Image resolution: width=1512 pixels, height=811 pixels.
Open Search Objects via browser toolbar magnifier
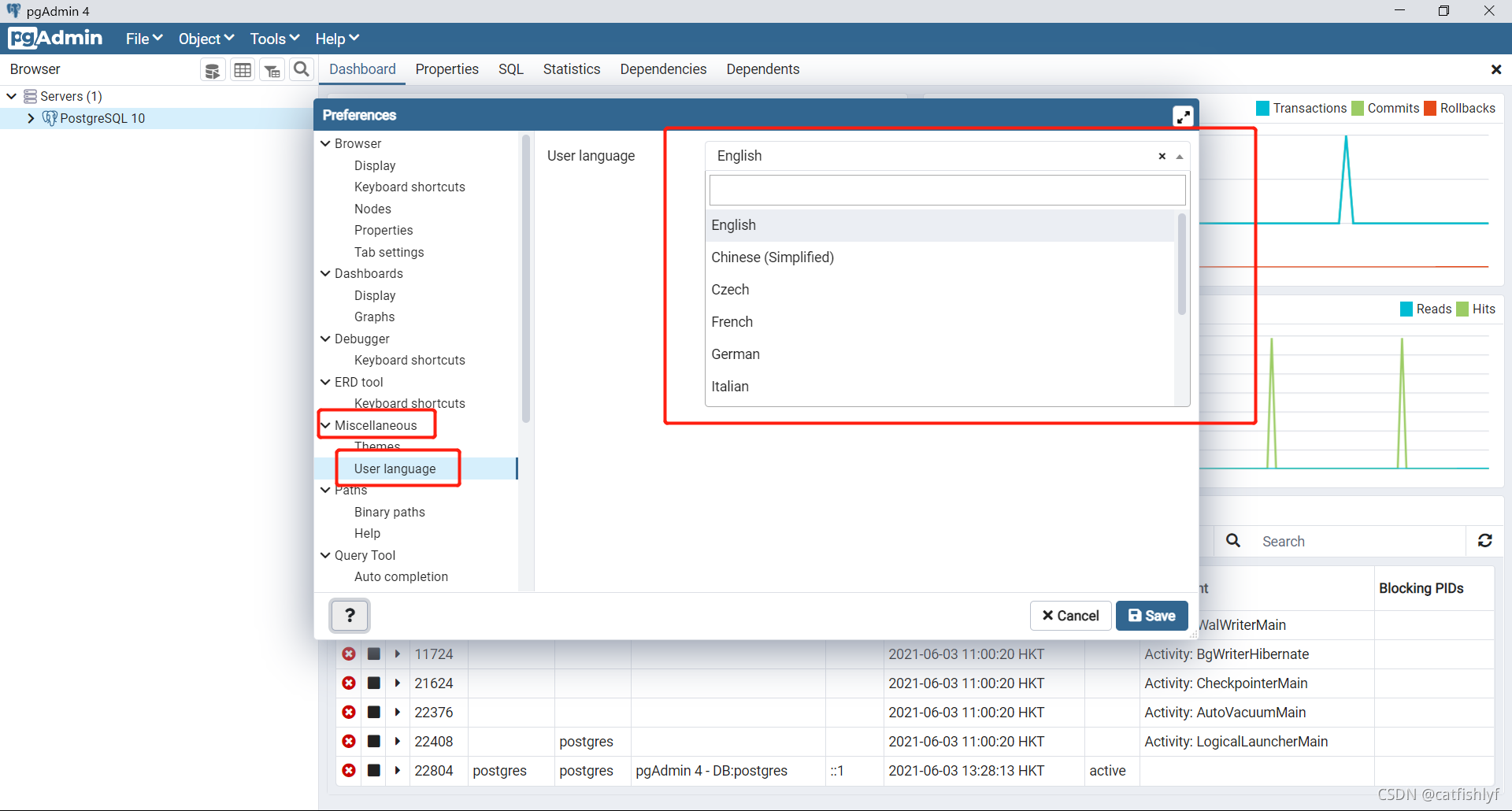click(302, 69)
